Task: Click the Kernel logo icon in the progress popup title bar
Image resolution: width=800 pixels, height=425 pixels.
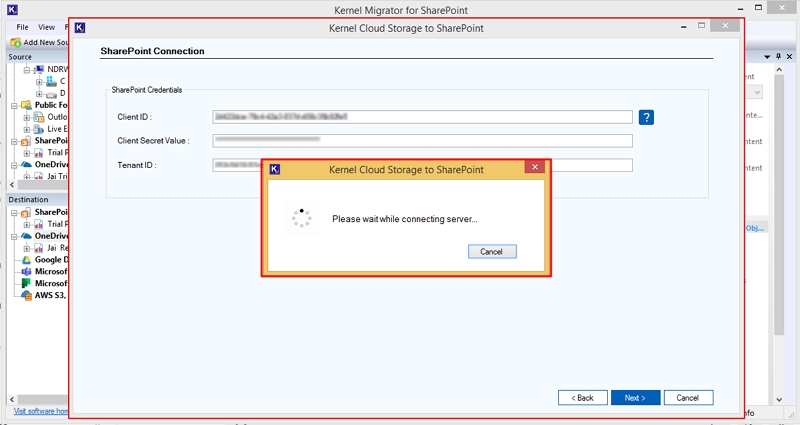Action: (x=274, y=169)
